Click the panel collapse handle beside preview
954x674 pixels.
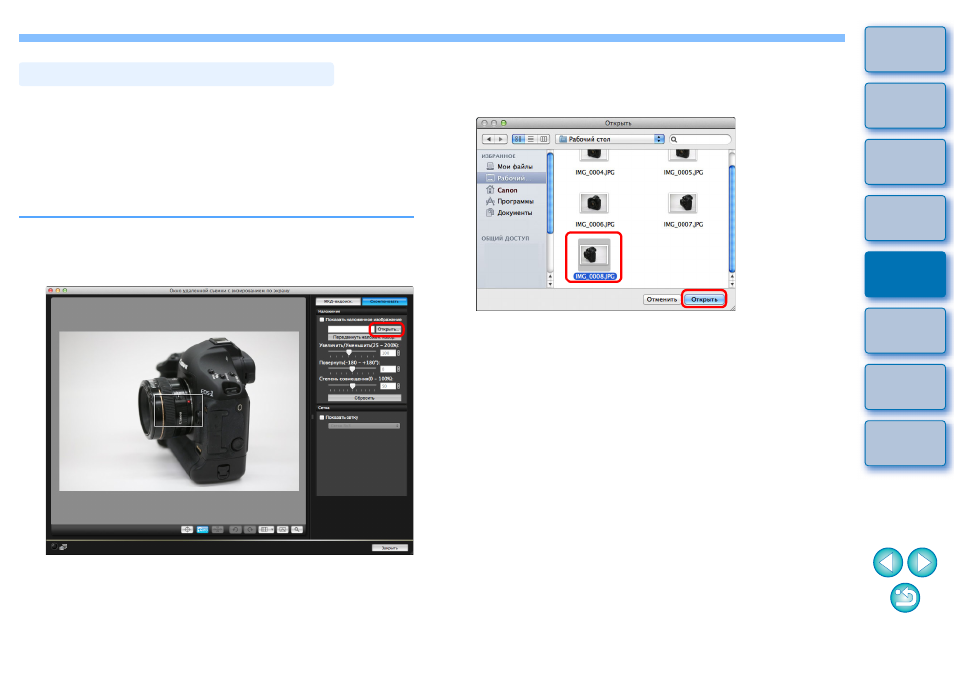click(313, 417)
